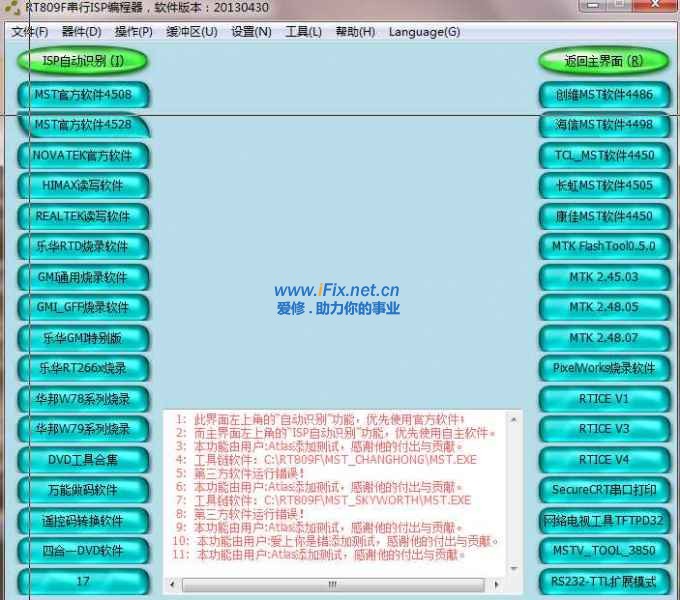Open the Language(G) menu

click(x=424, y=32)
